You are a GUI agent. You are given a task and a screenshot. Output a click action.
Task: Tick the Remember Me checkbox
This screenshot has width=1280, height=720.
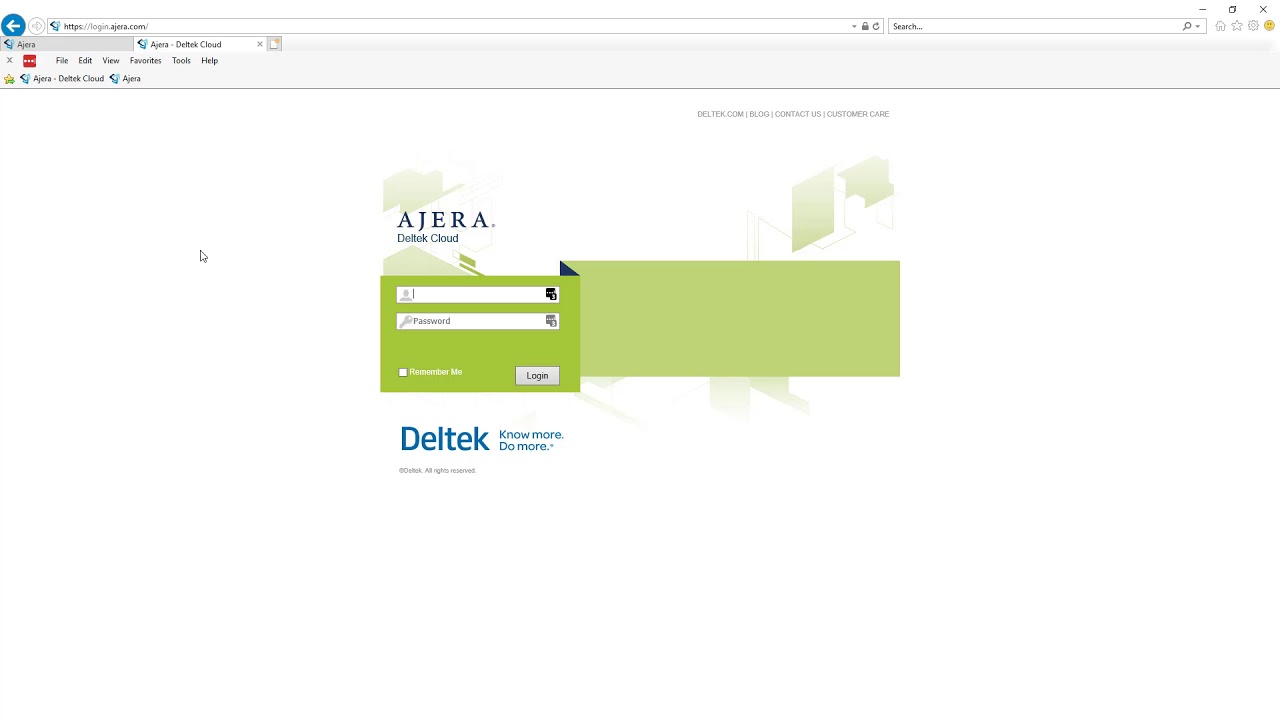point(403,372)
